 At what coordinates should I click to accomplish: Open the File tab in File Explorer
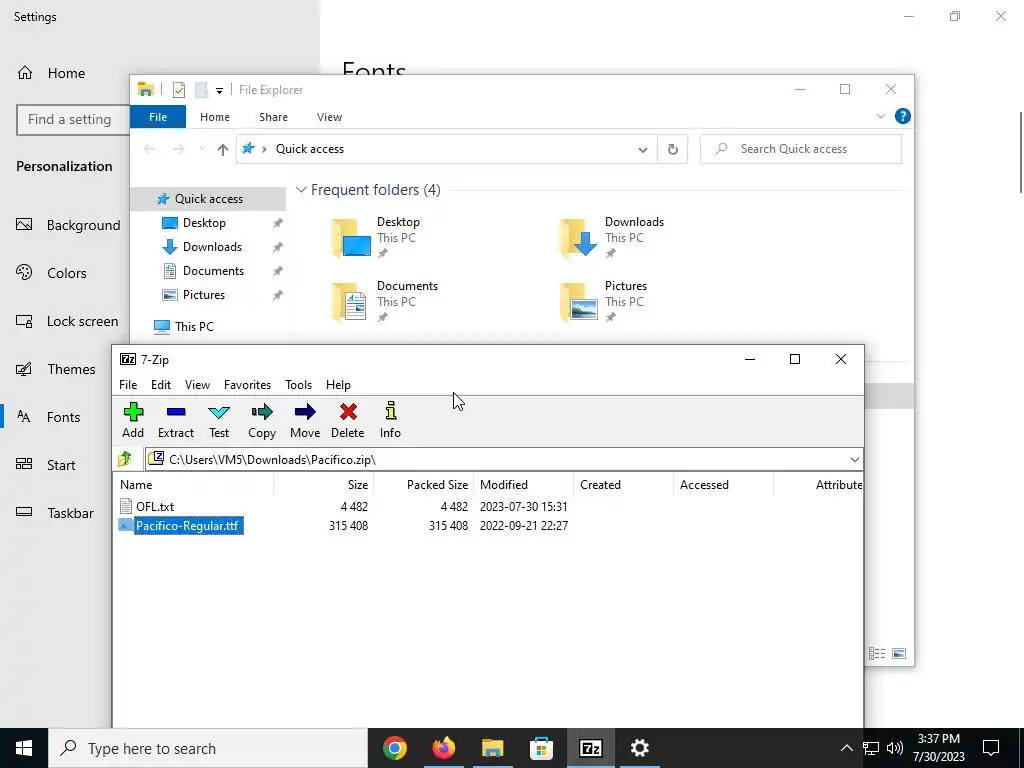158,117
